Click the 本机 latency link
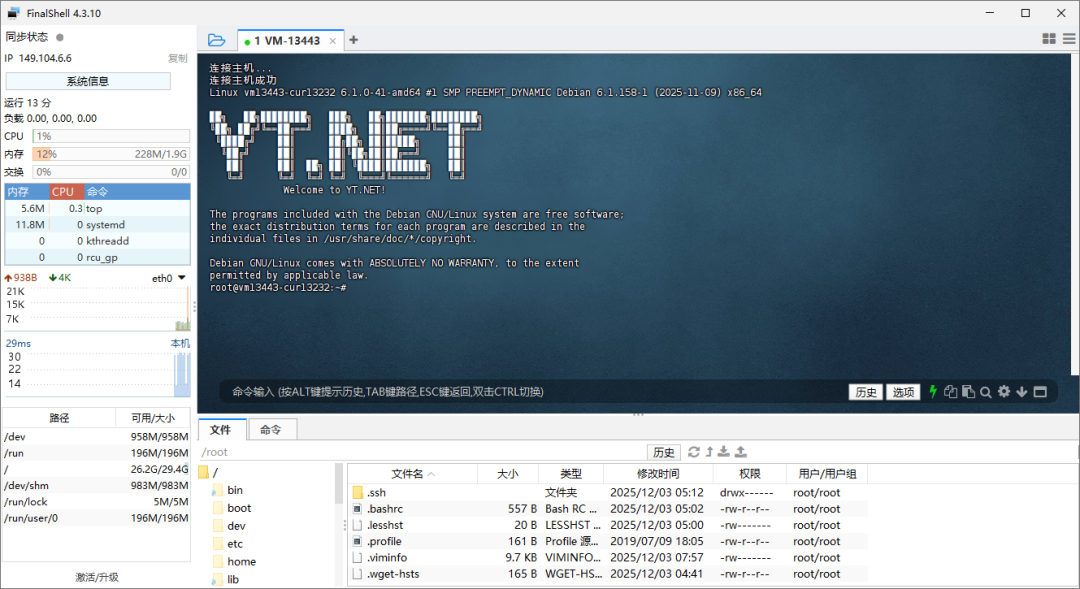 click(180, 343)
